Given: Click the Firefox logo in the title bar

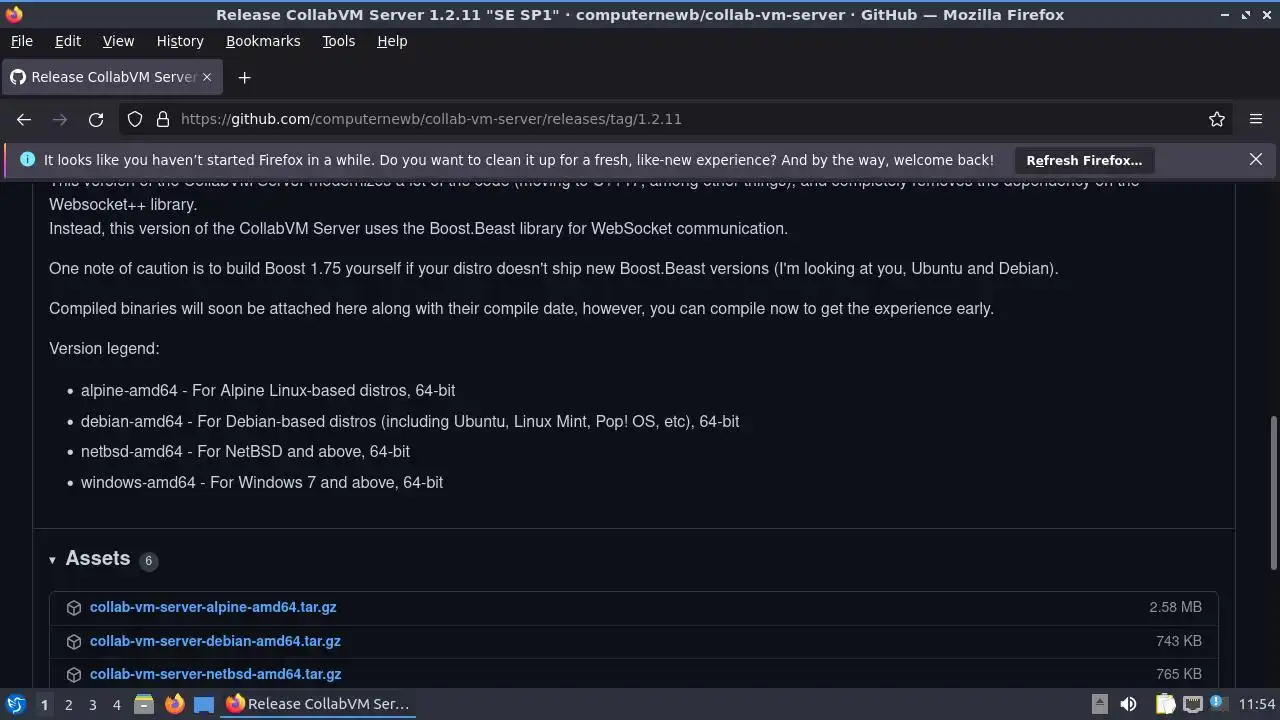Looking at the screenshot, I should click(x=14, y=14).
